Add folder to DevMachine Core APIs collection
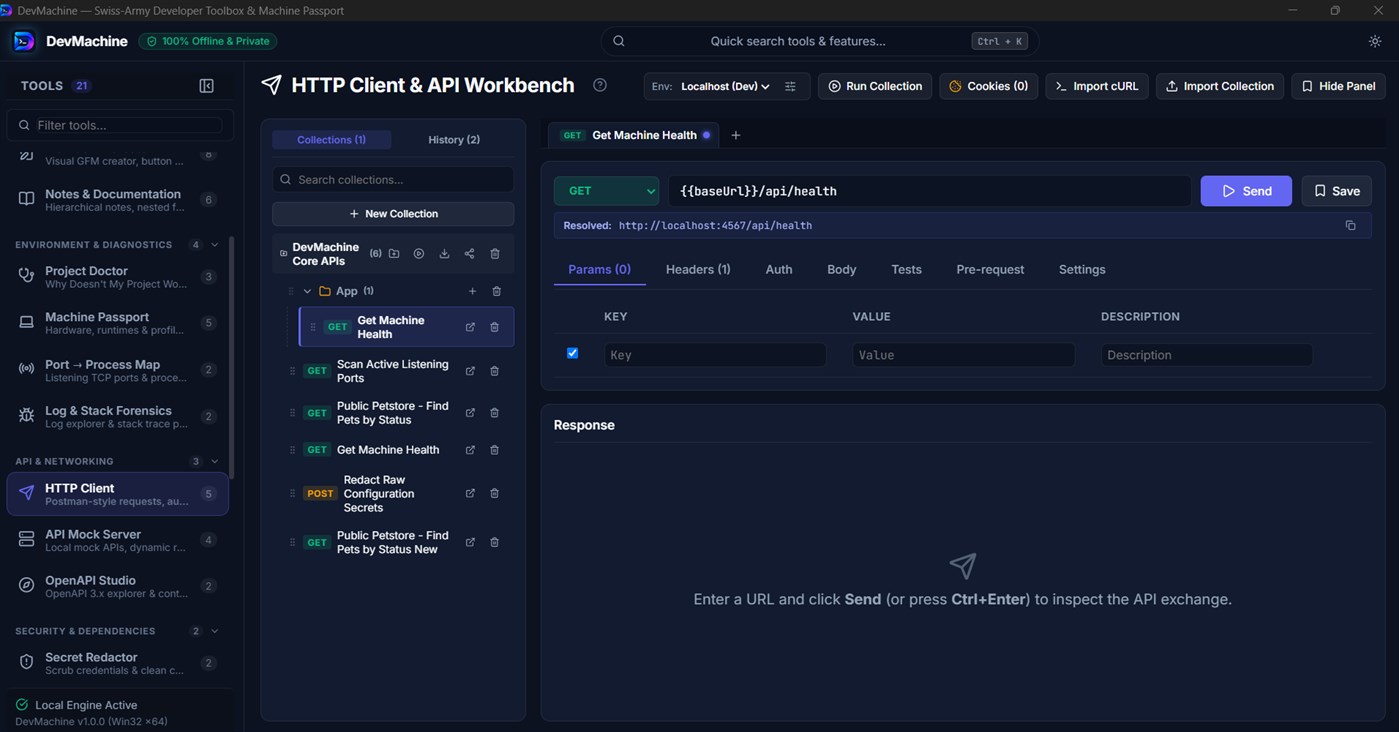 [394, 254]
